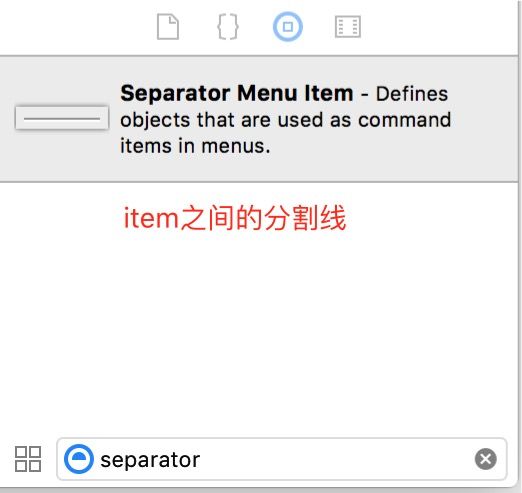The image size is (522, 493).
Task: Toggle the icon grid view button
Action: 28,459
